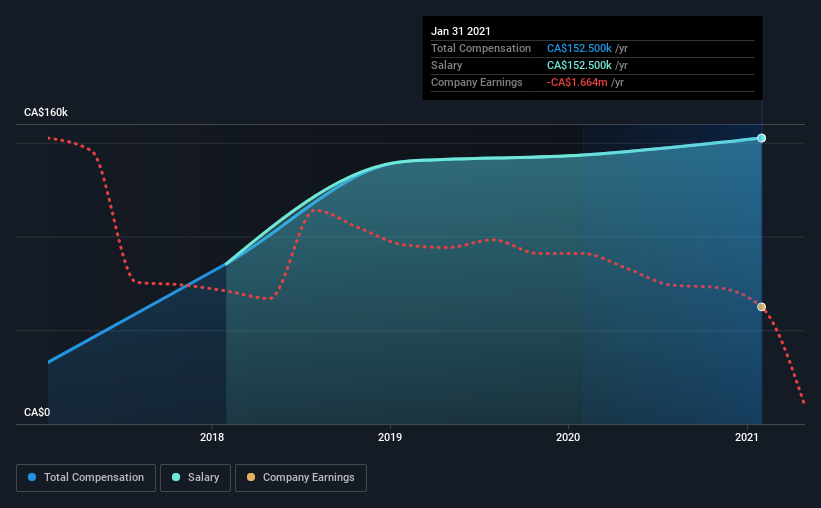Viewport: 821px width, 508px height.
Task: Click the Salary label in tooltip
Action: pos(446,65)
